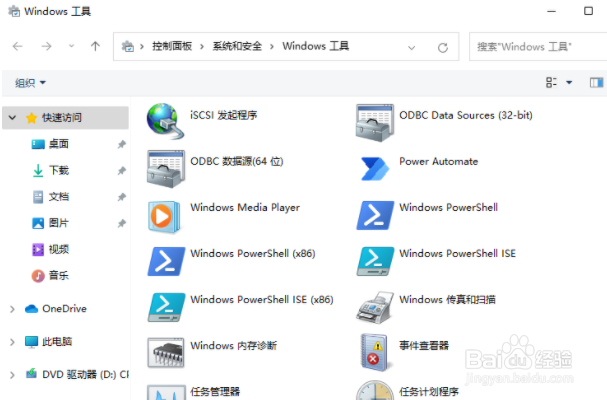Open the Windows 内存诊断 memory chip icon
607x400 pixels.
pos(166,352)
